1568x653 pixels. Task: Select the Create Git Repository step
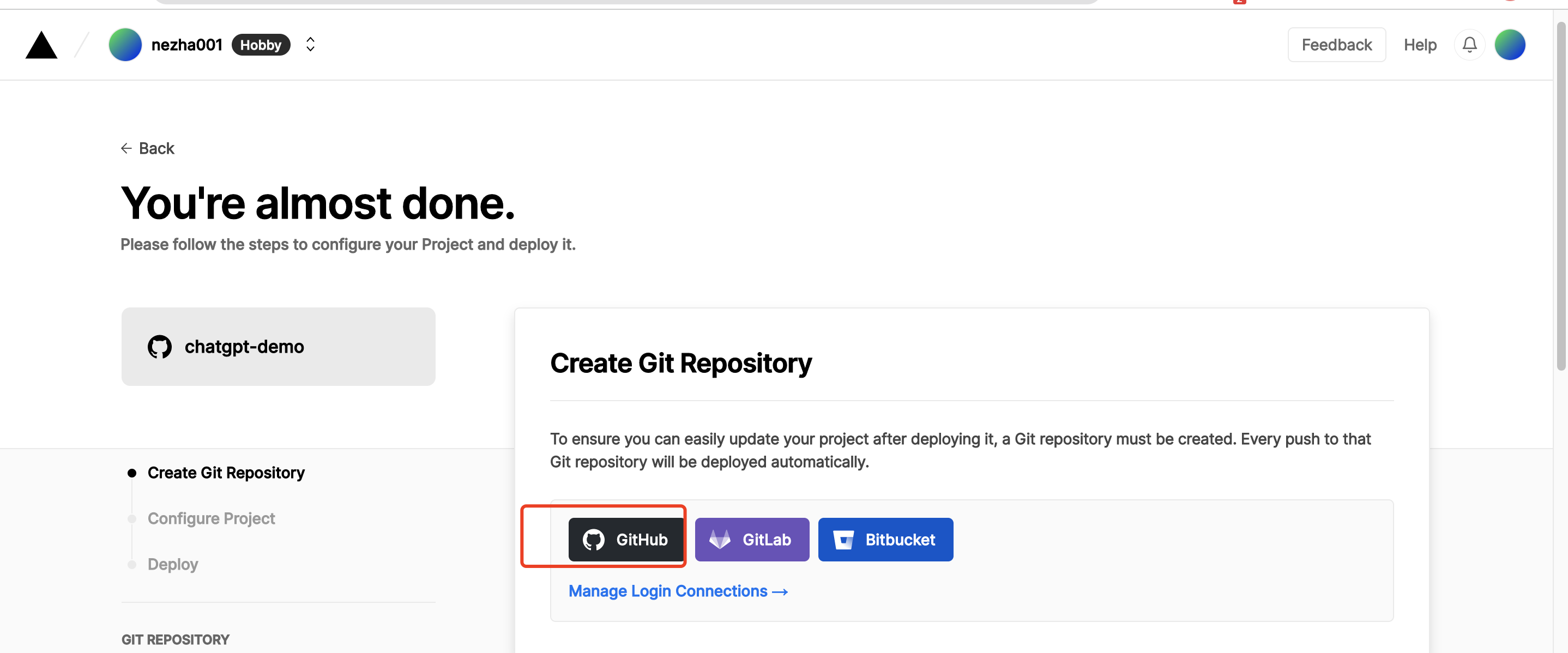[x=226, y=473]
